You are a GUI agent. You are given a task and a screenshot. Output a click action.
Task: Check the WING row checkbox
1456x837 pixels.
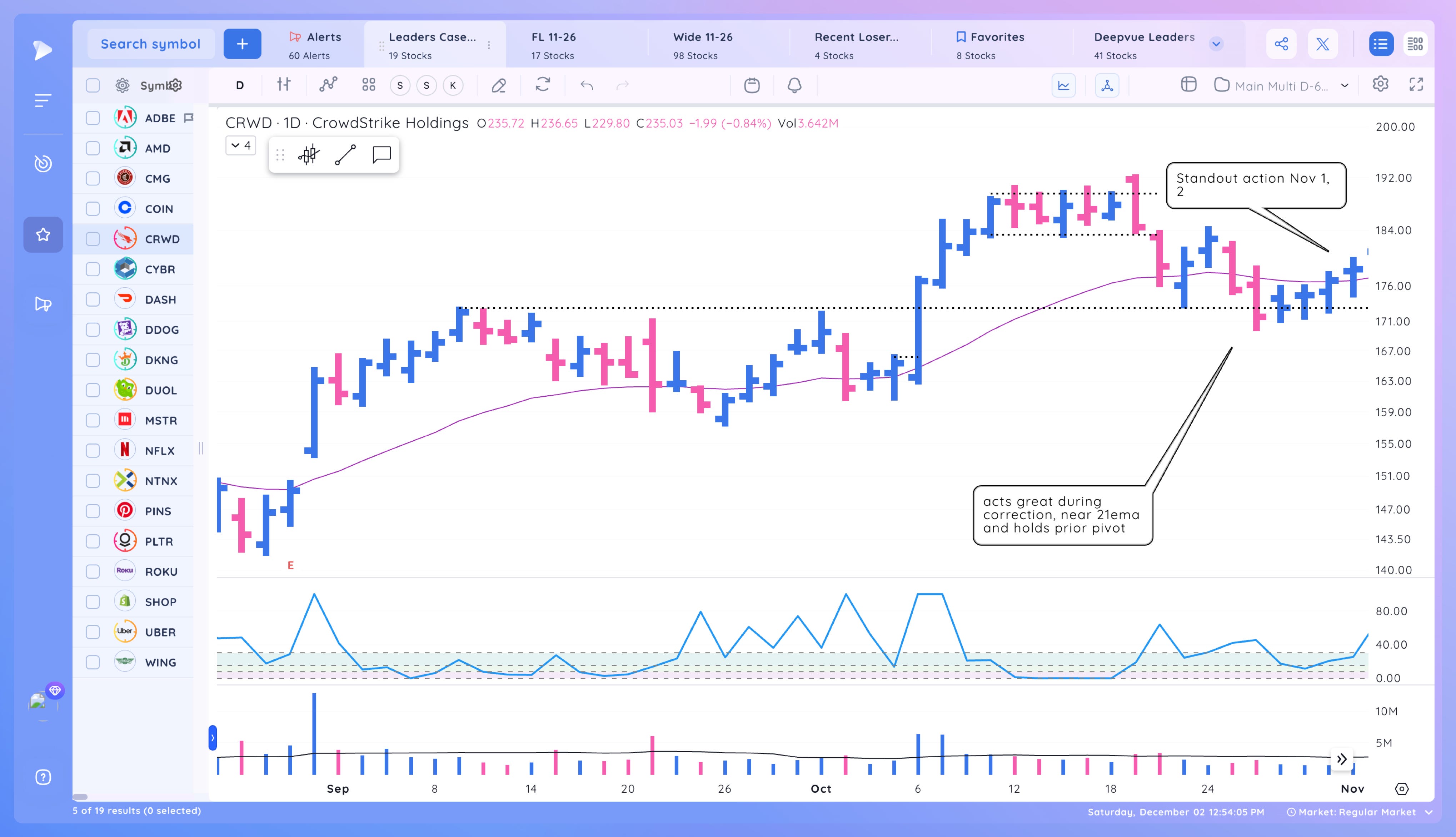point(93,662)
